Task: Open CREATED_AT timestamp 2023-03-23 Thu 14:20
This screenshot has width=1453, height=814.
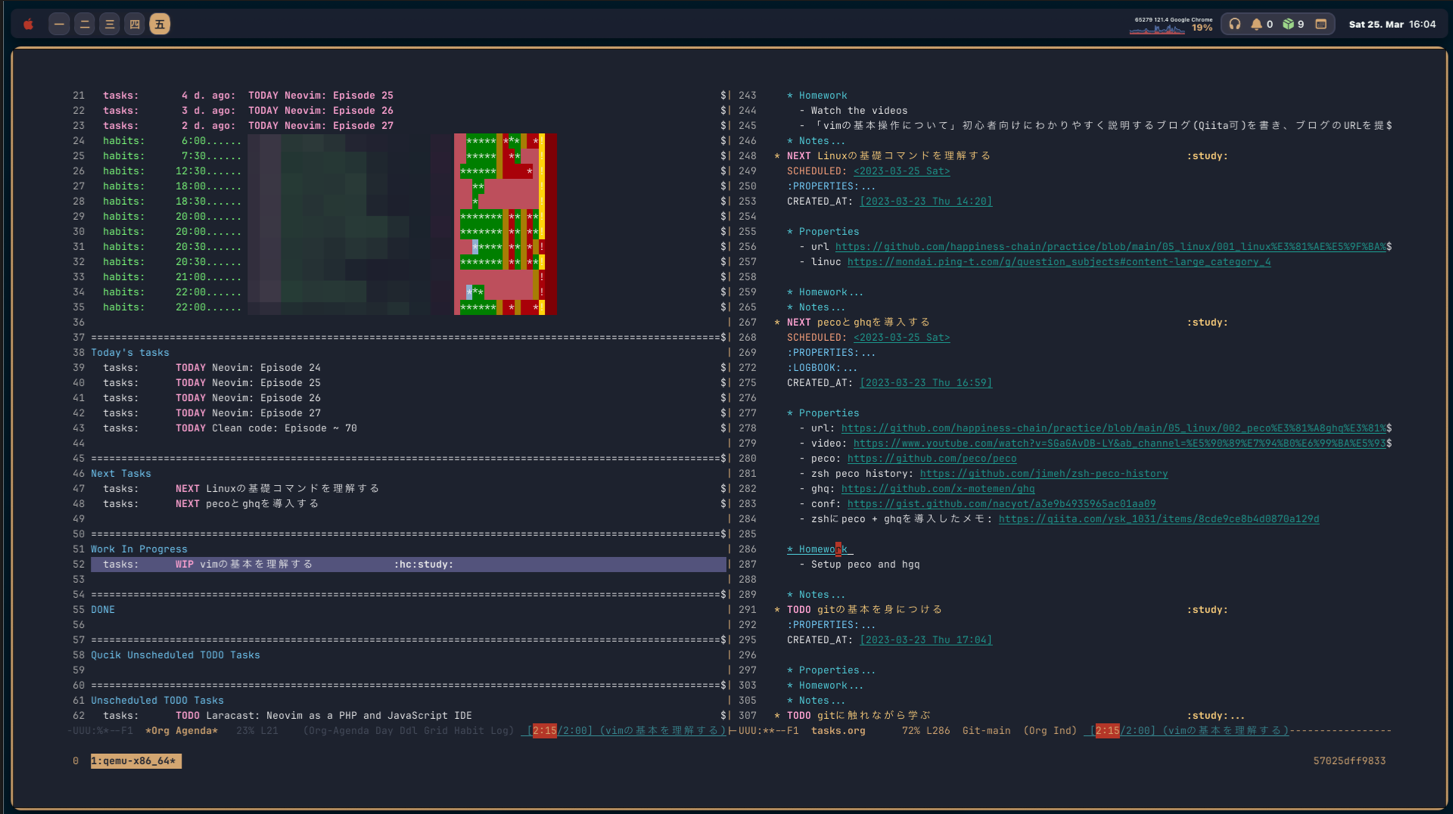Action: 926,201
